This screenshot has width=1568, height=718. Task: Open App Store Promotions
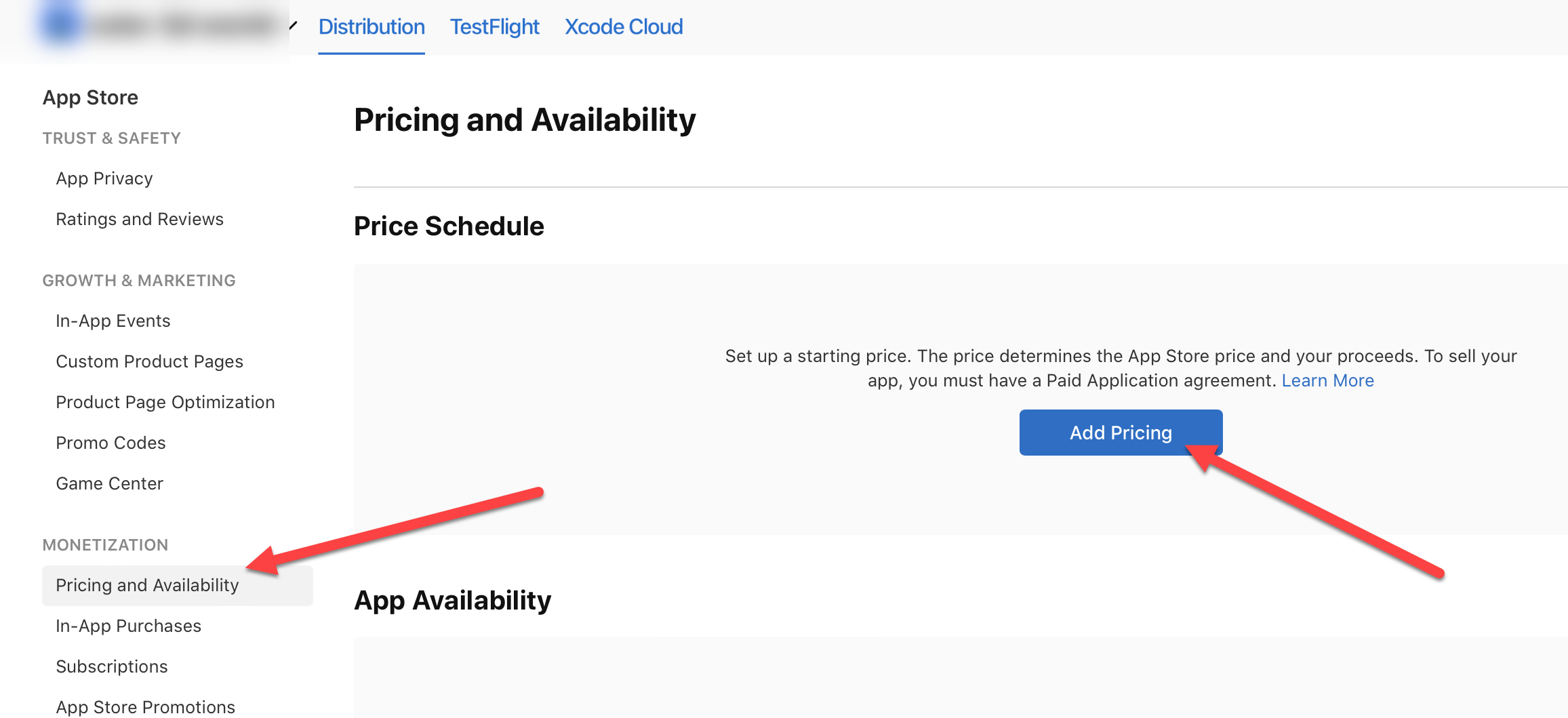(146, 706)
